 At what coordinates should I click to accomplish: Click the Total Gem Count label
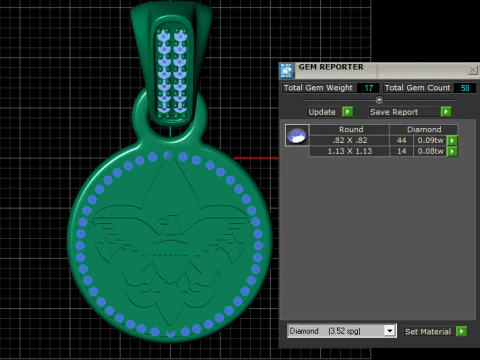[x=417, y=88]
